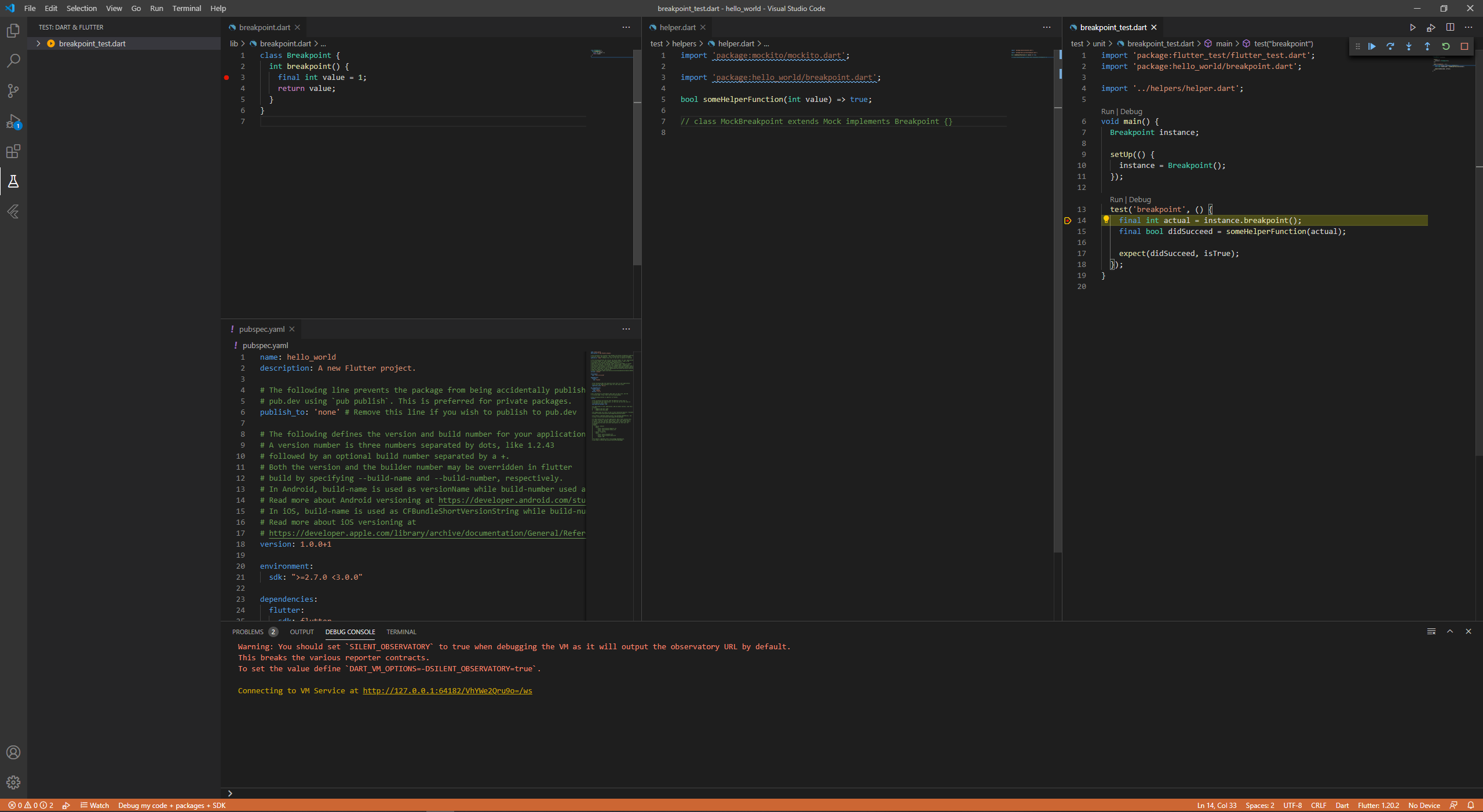Click the debug console input field

click(x=811, y=793)
